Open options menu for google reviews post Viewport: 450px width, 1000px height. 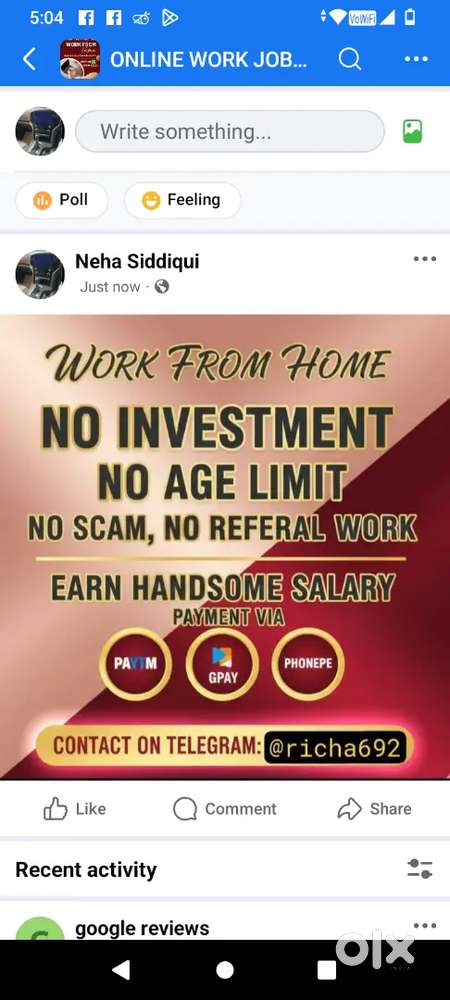point(425,925)
